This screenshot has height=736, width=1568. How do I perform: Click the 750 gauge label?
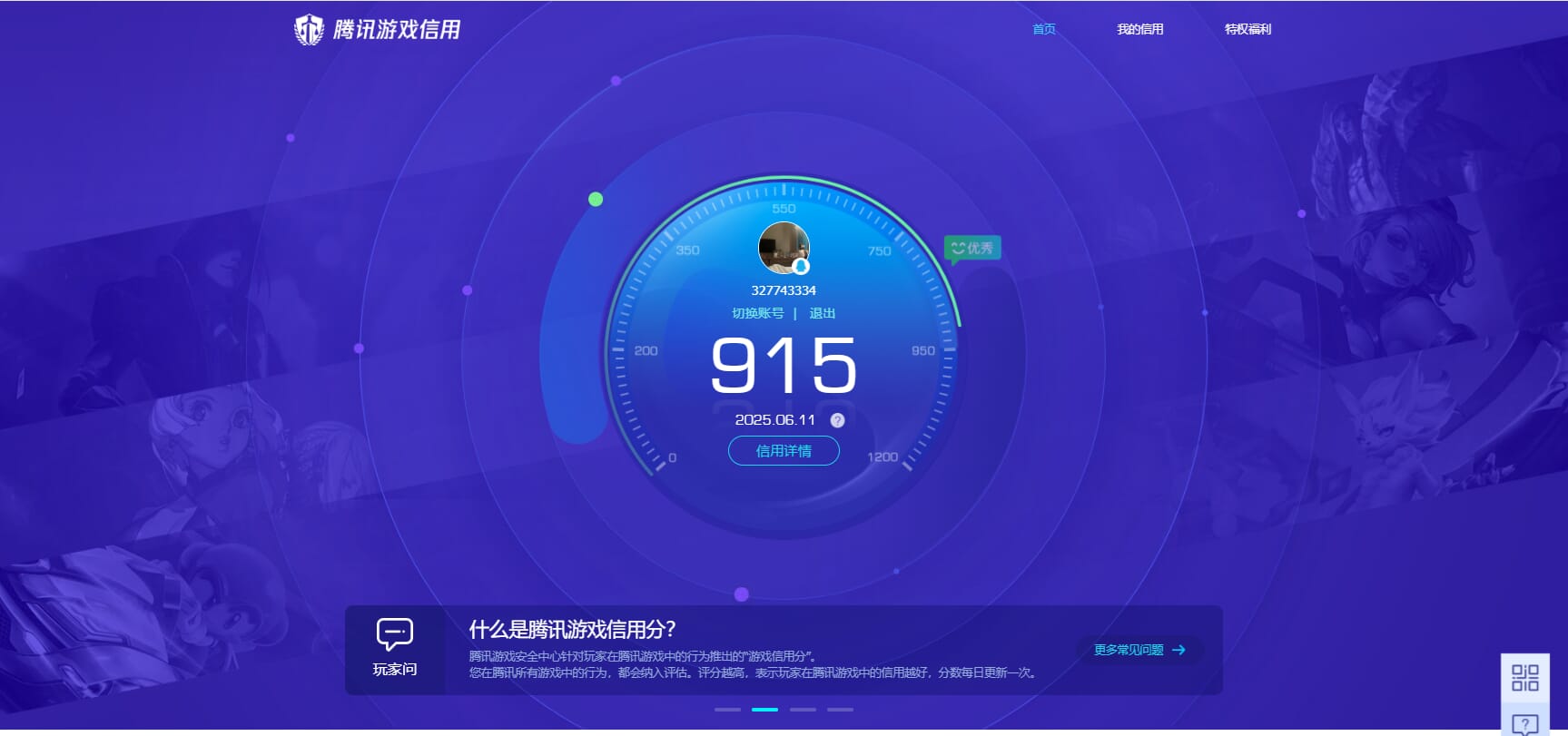click(880, 251)
